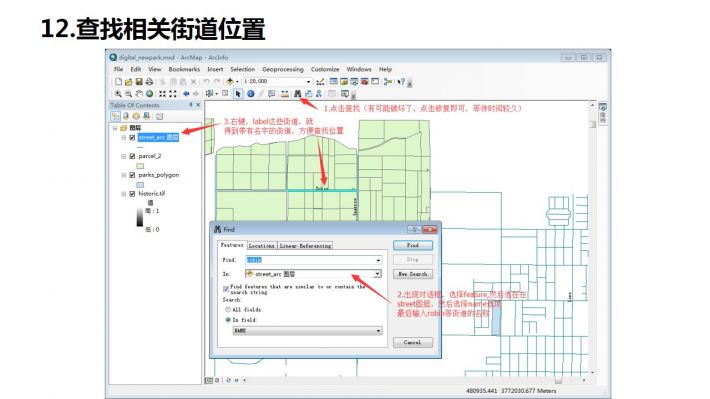Image resolution: width=710 pixels, height=399 pixels.
Task: Click the Cancel button in Find dialog
Action: click(x=413, y=342)
